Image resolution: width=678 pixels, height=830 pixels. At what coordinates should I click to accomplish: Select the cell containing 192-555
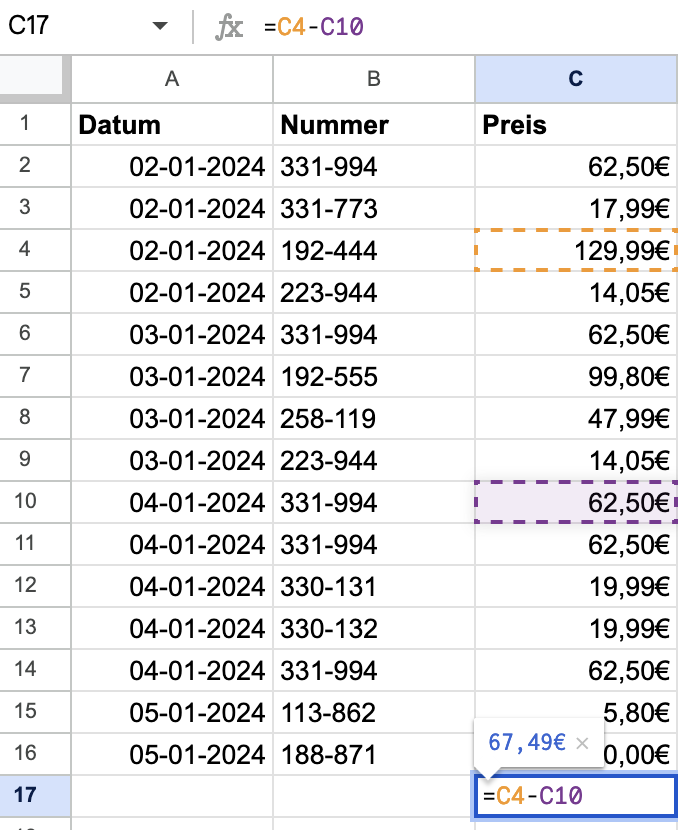(374, 376)
